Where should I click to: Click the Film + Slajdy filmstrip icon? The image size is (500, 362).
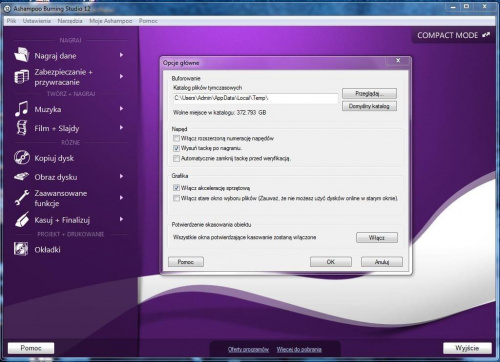tap(22, 128)
